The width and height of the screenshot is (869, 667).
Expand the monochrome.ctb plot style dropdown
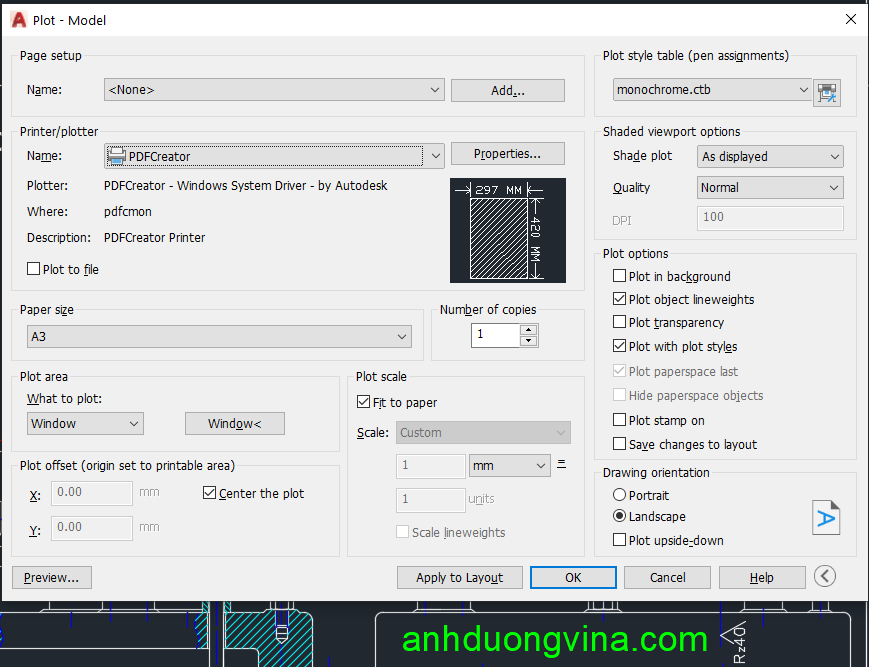point(711,90)
